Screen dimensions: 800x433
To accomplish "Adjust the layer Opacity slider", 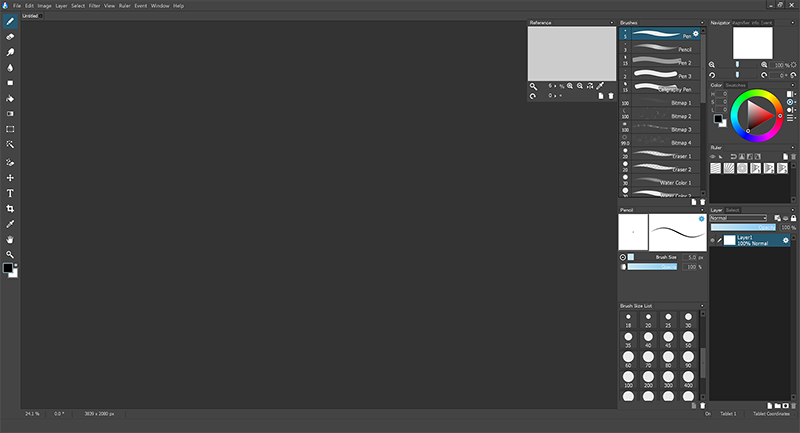I will (x=743, y=227).
